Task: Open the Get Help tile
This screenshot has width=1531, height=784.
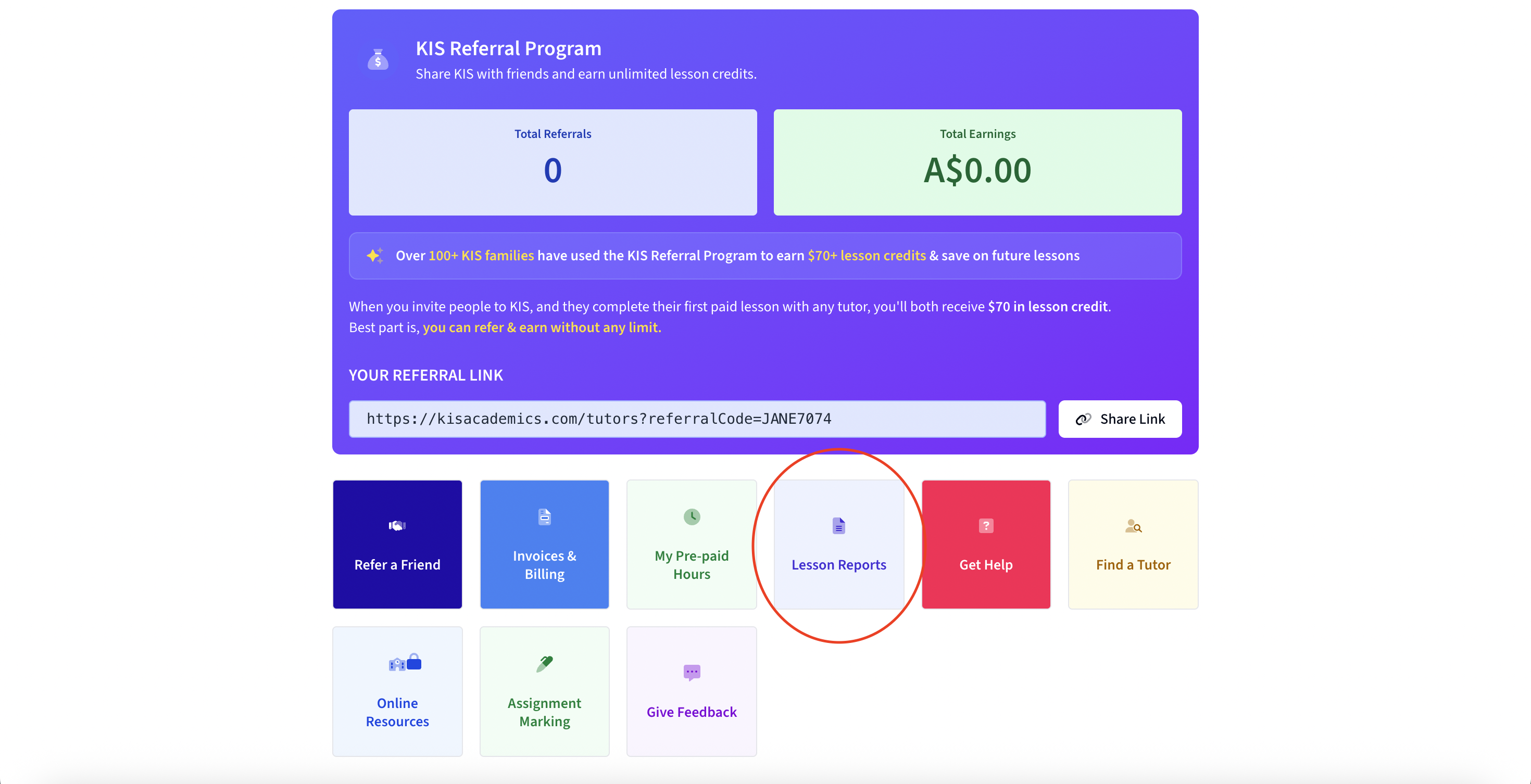Action: pyautogui.click(x=986, y=545)
